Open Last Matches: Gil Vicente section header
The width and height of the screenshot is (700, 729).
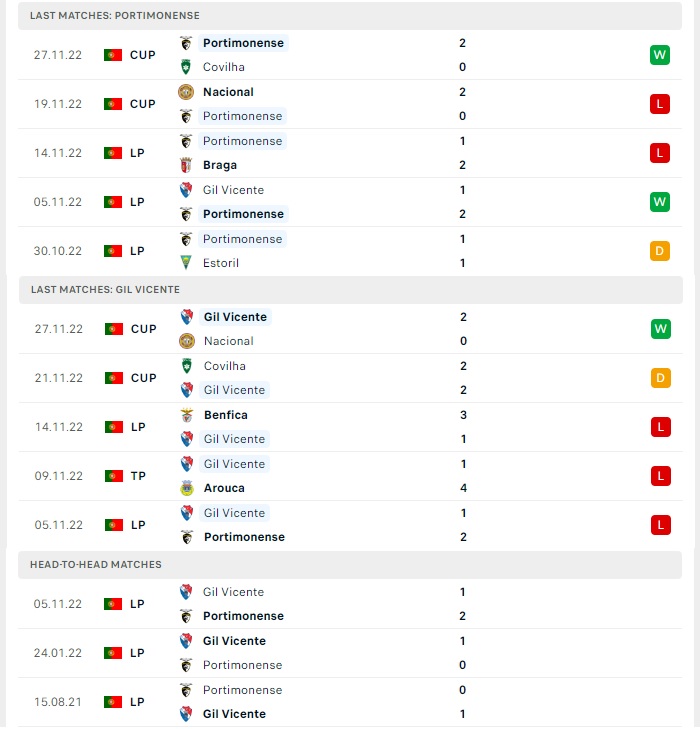tap(351, 290)
